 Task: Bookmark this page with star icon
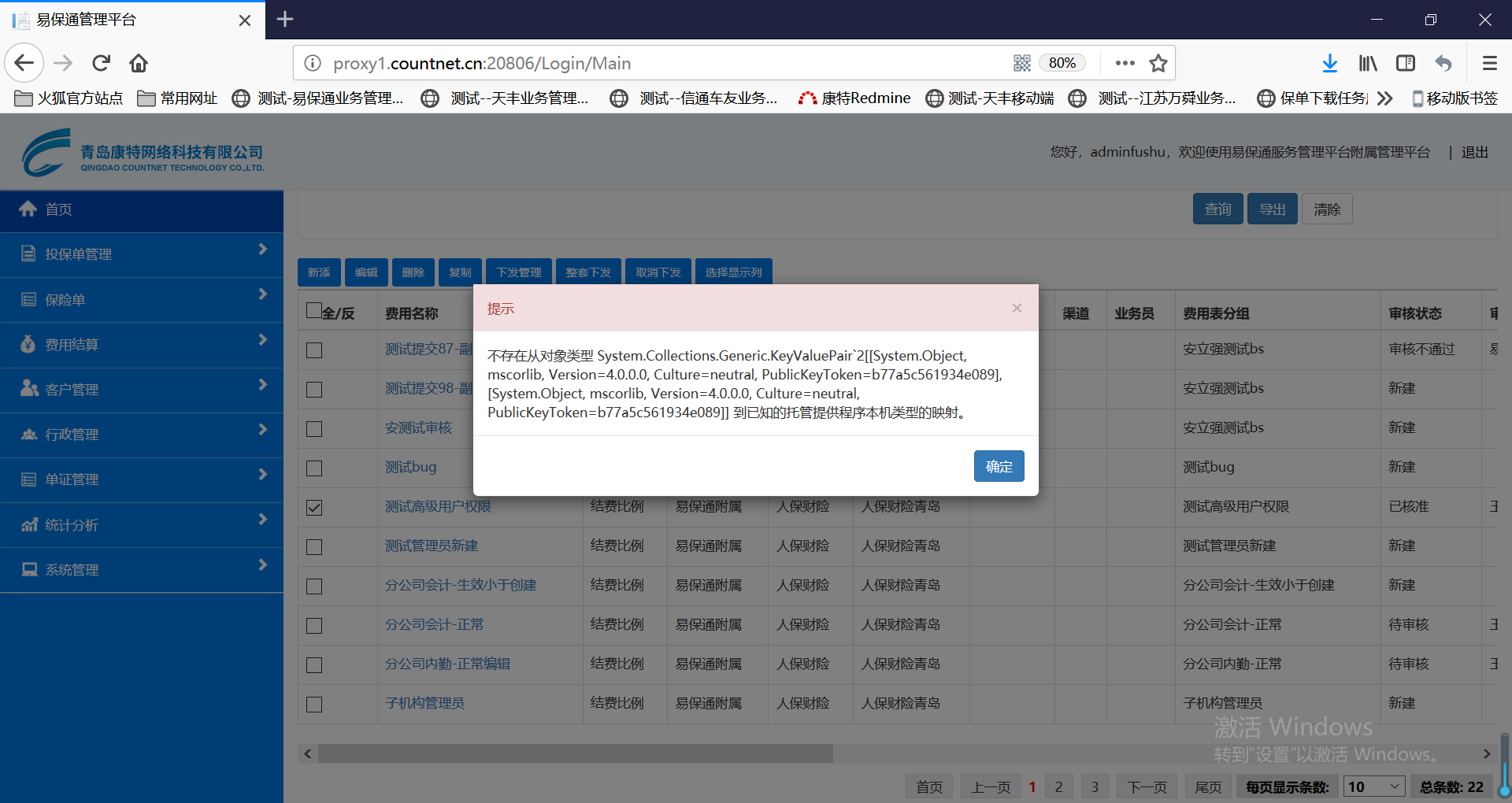click(x=1158, y=63)
